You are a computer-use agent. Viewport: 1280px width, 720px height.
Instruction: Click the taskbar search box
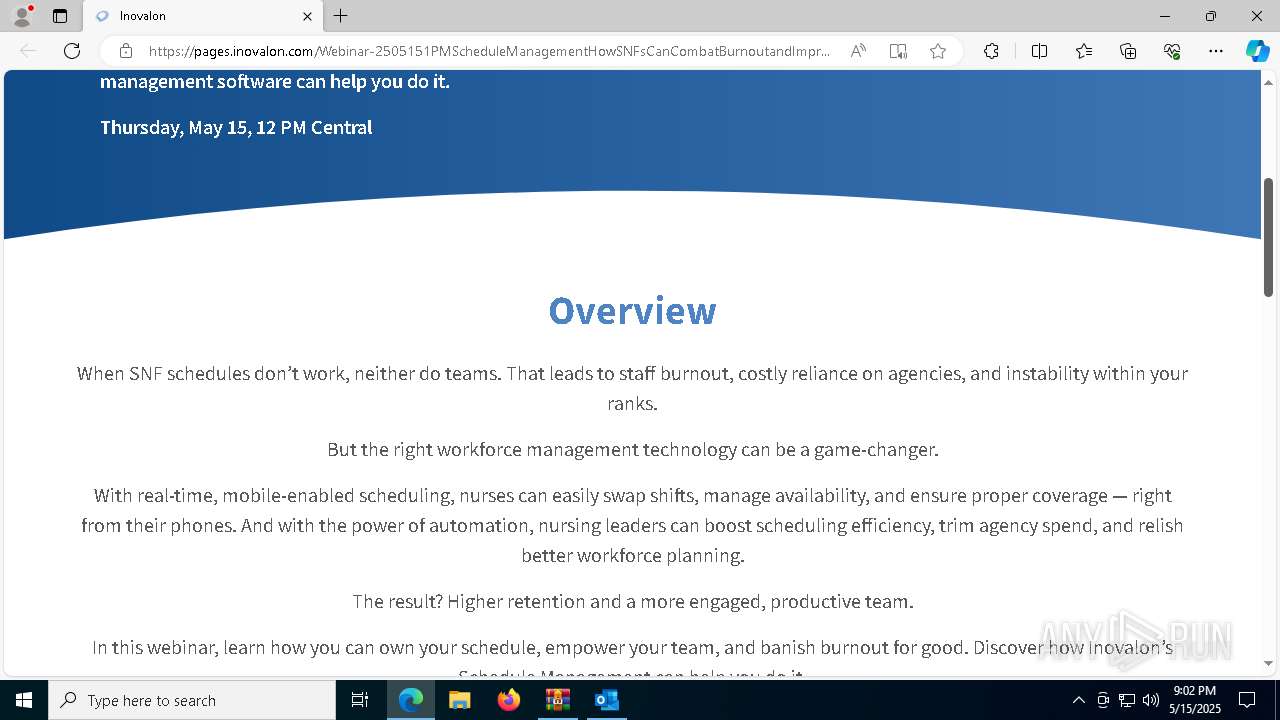click(192, 700)
